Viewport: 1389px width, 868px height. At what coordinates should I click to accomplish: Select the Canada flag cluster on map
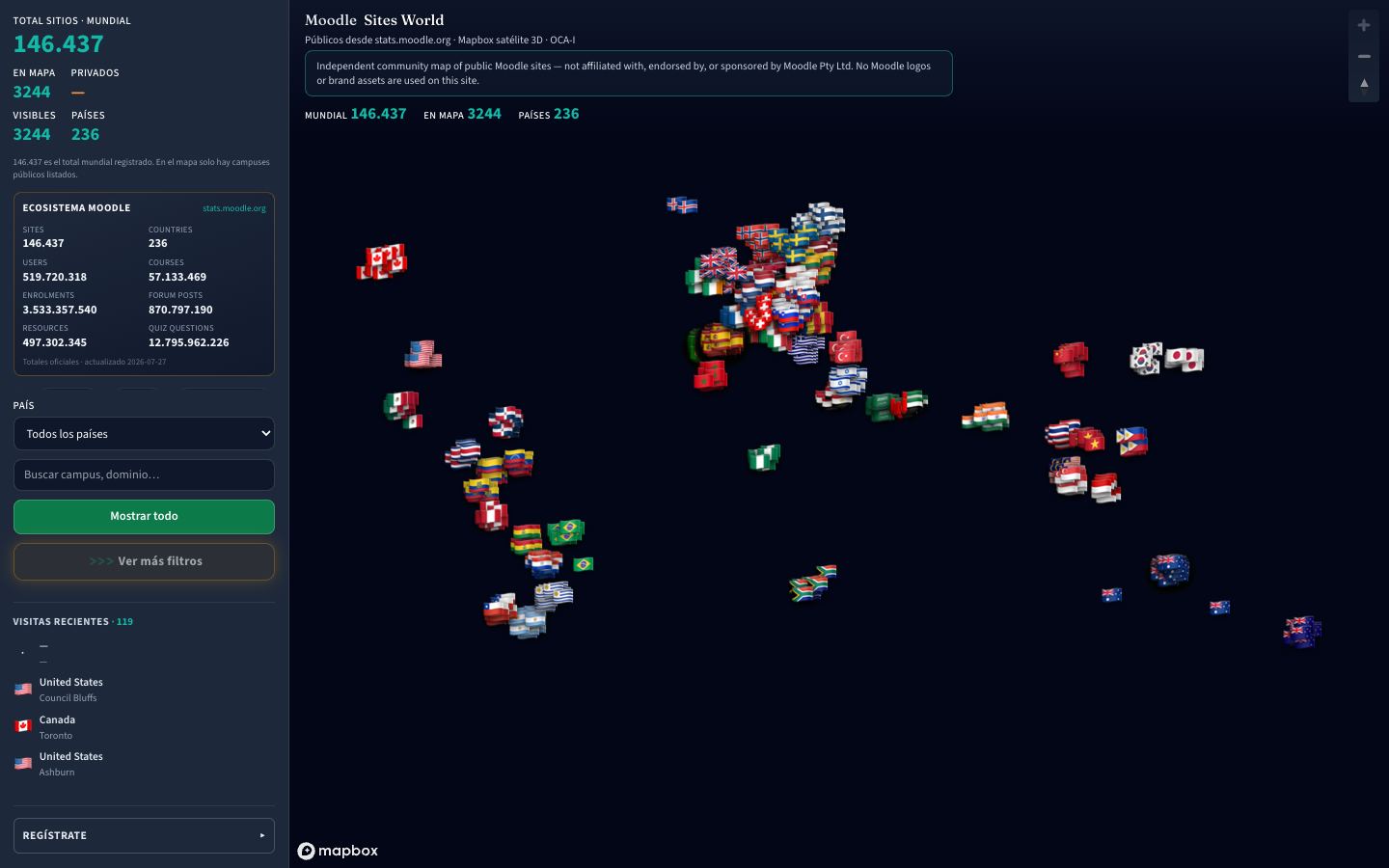(382, 261)
